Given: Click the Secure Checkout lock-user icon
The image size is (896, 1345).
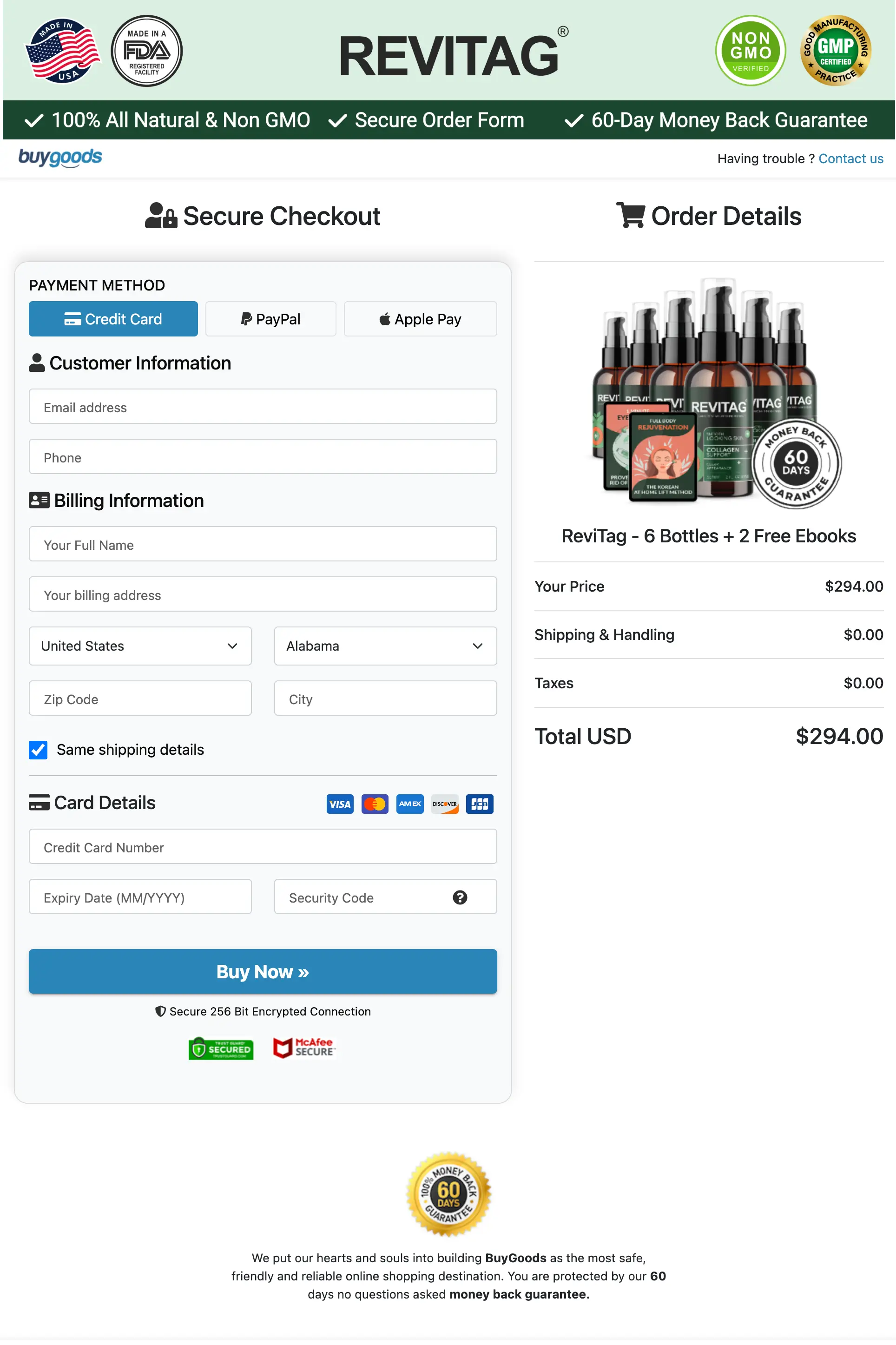Looking at the screenshot, I should coord(161,215).
